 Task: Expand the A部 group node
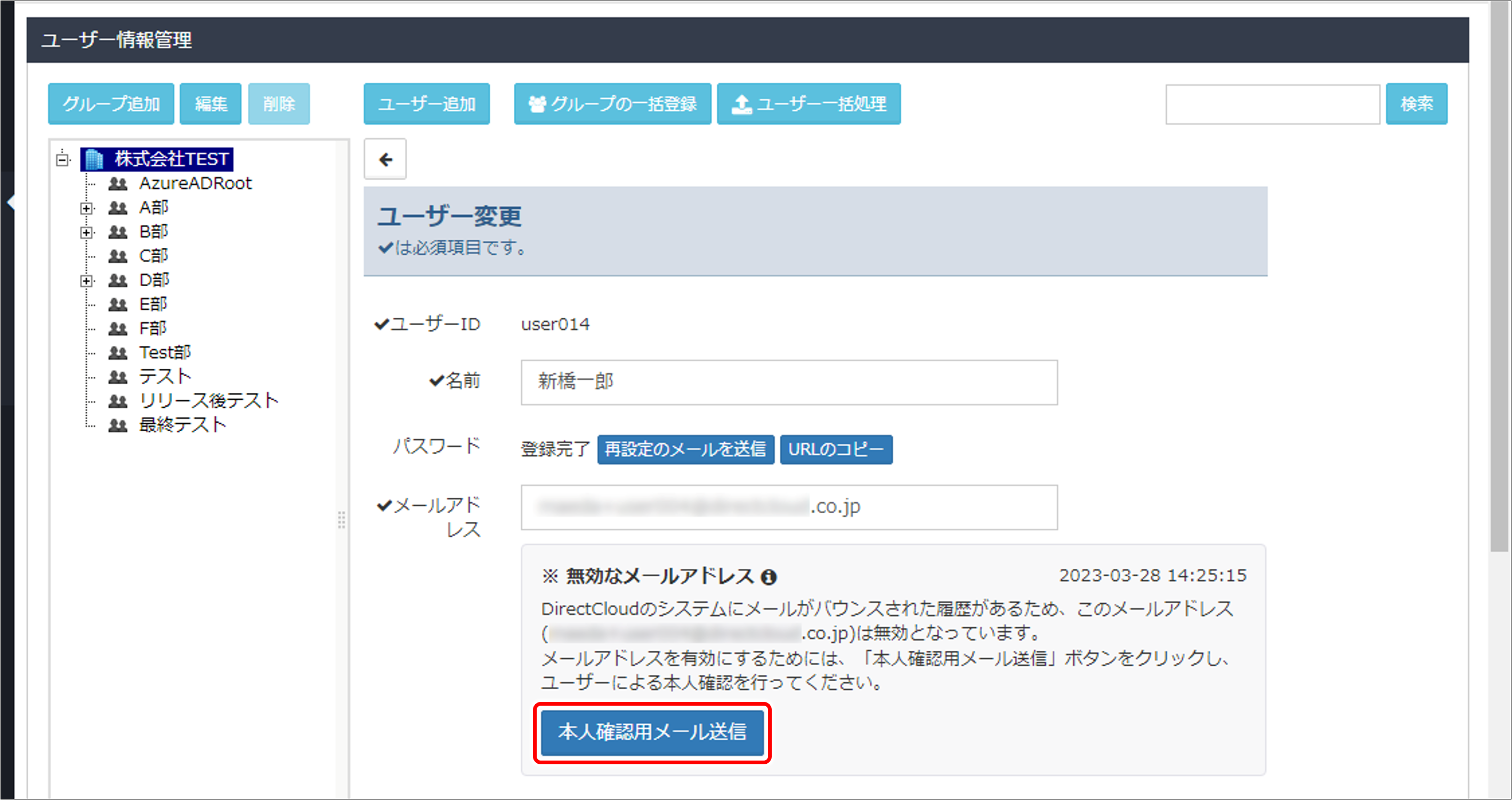click(x=86, y=208)
